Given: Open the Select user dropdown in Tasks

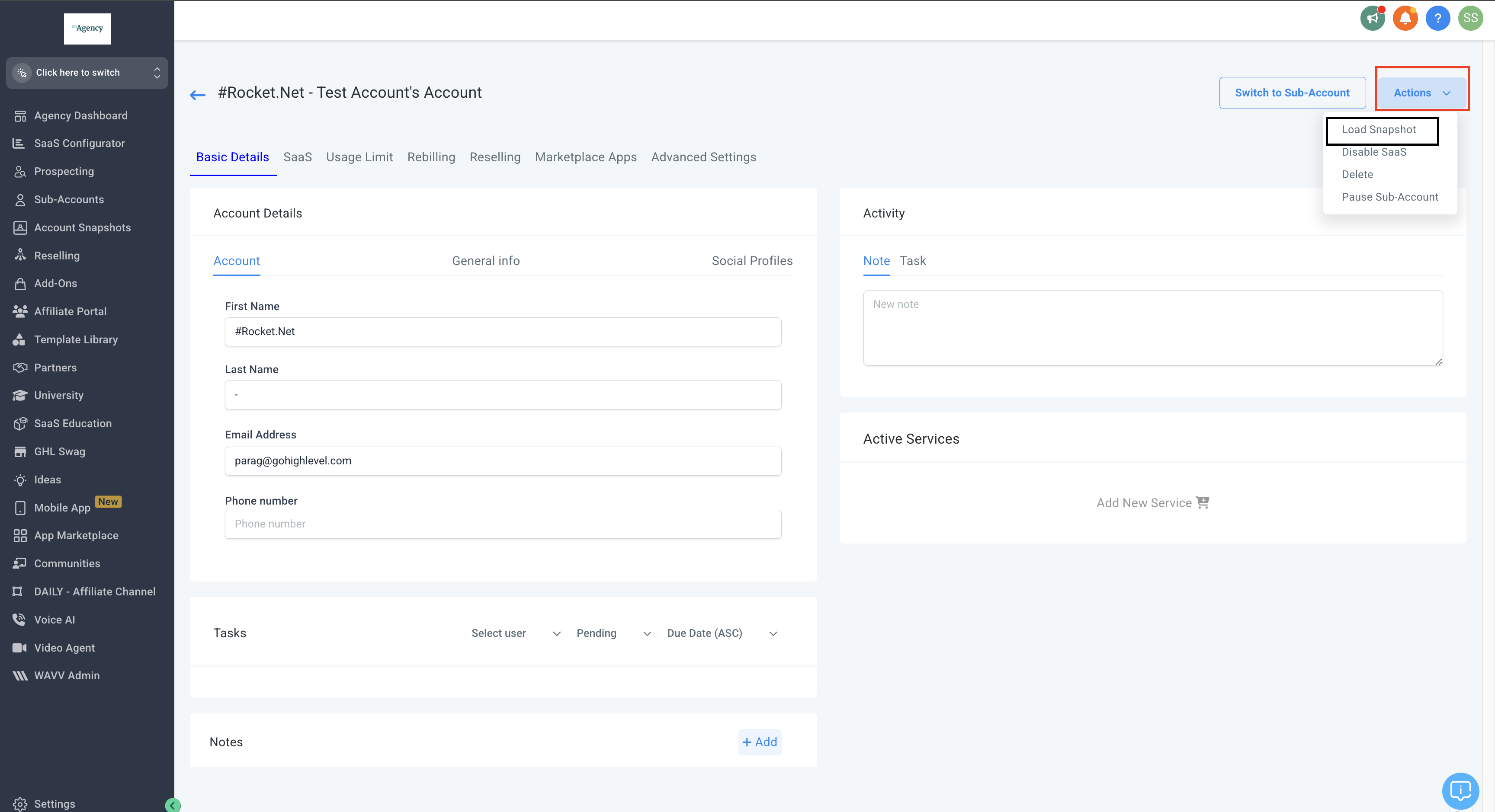Looking at the screenshot, I should coord(515,633).
